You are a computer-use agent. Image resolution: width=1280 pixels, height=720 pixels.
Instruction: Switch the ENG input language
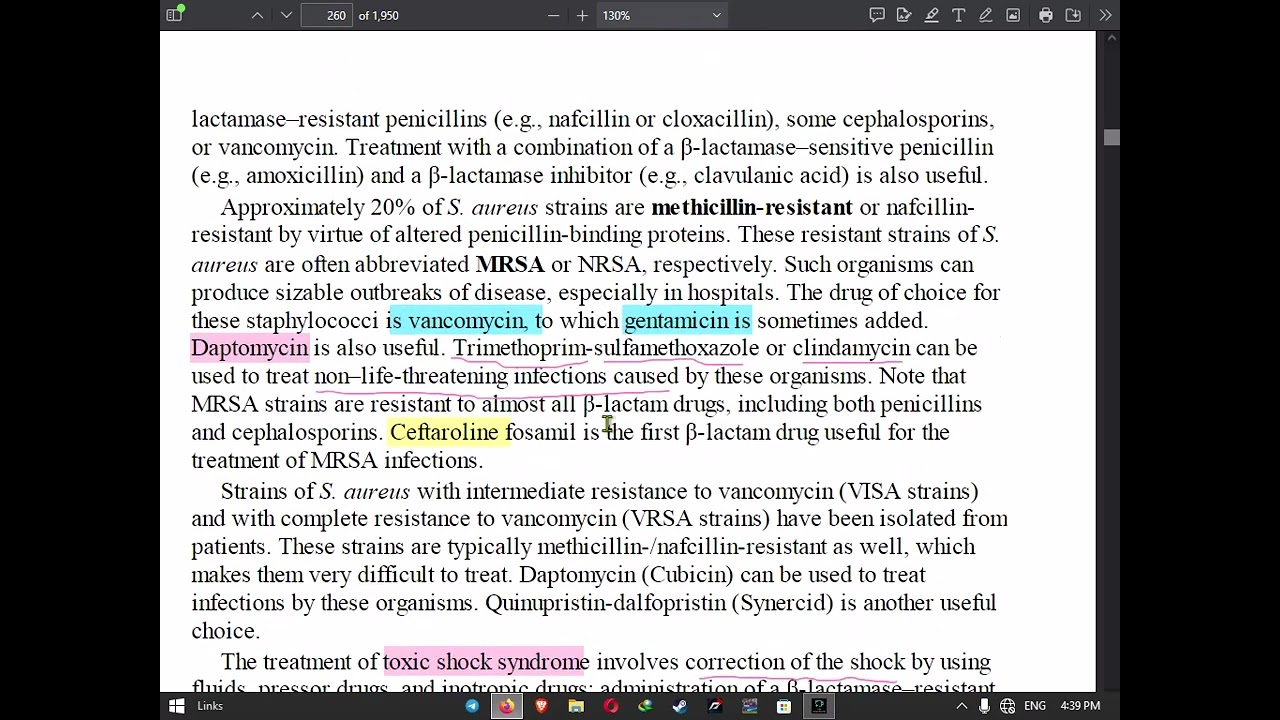[x=1035, y=706]
